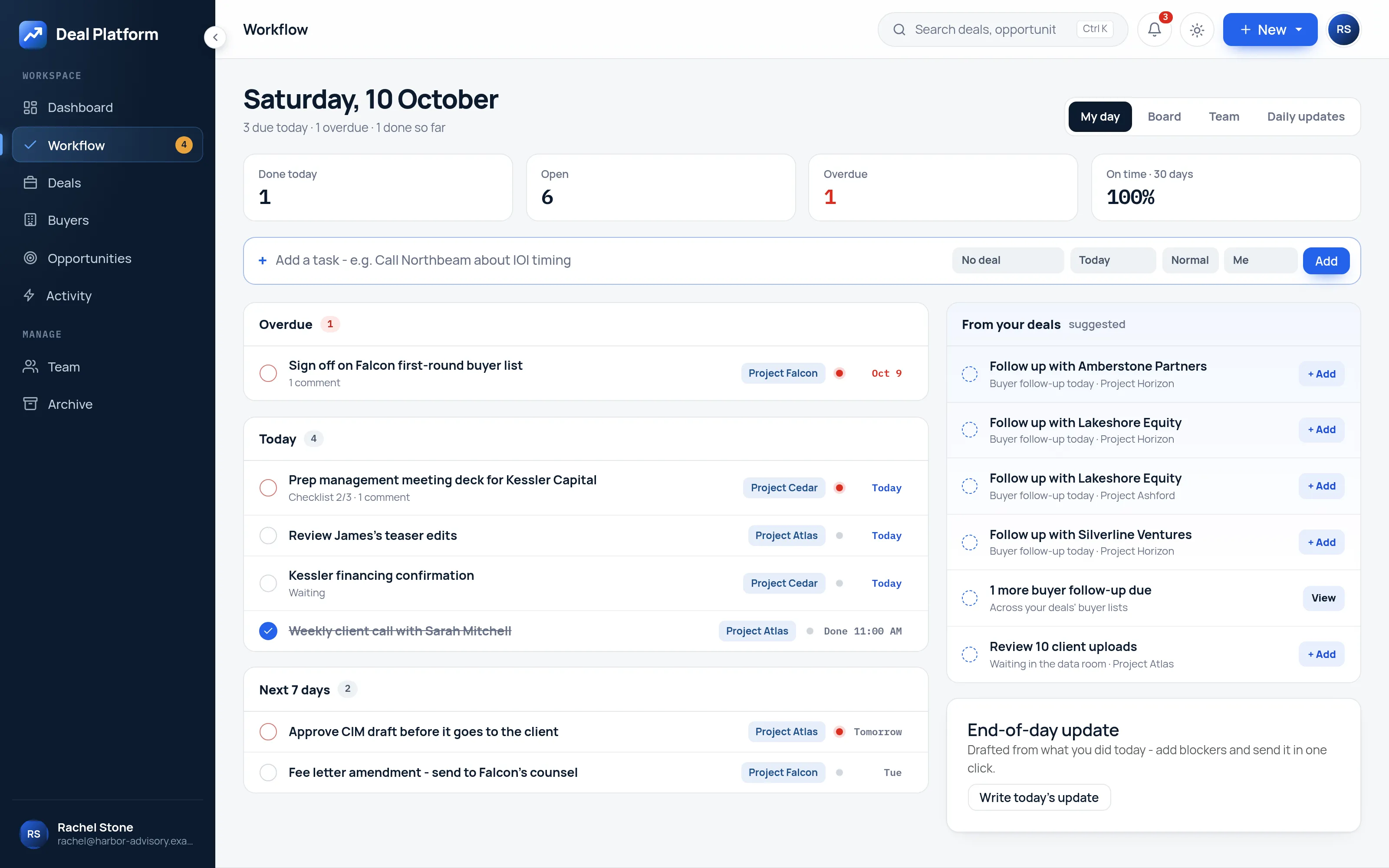Open the notifications bell
This screenshot has width=1389, height=868.
[x=1154, y=30]
